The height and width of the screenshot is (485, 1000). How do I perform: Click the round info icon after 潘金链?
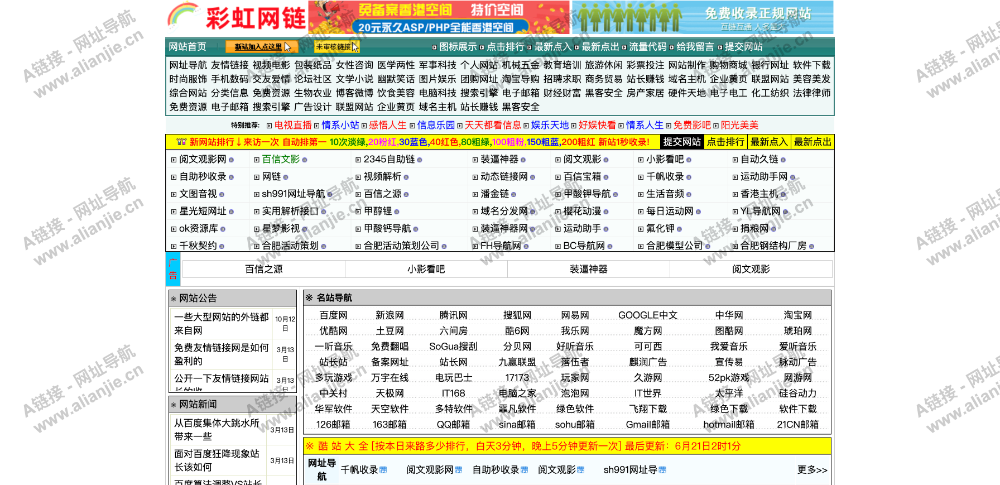point(513,195)
